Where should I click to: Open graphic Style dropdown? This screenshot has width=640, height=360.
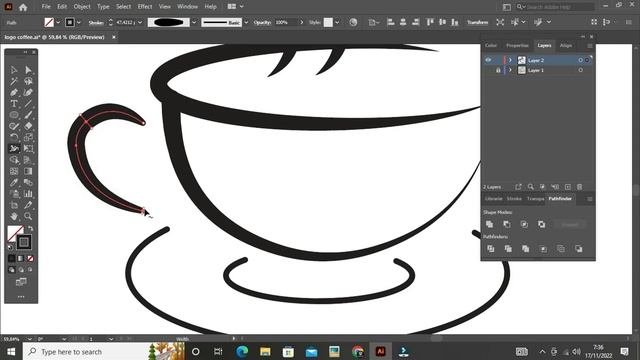[337, 22]
